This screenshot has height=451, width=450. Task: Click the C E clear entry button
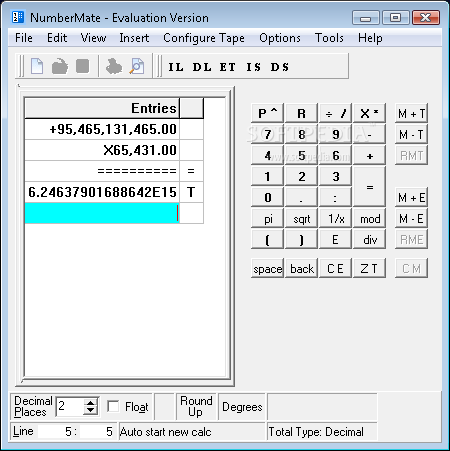[335, 268]
